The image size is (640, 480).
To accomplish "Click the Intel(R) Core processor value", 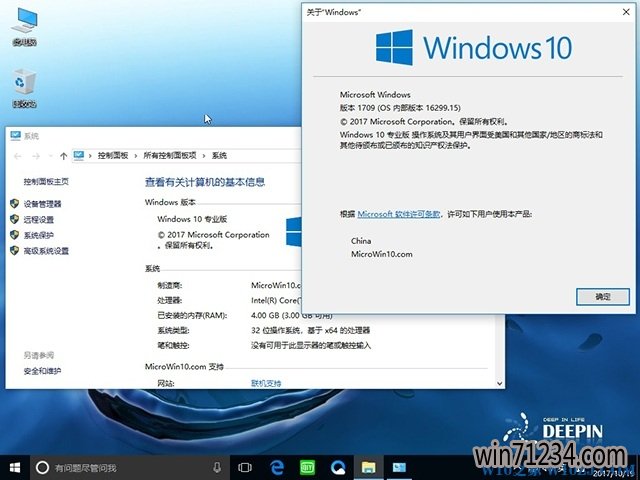I will point(276,300).
